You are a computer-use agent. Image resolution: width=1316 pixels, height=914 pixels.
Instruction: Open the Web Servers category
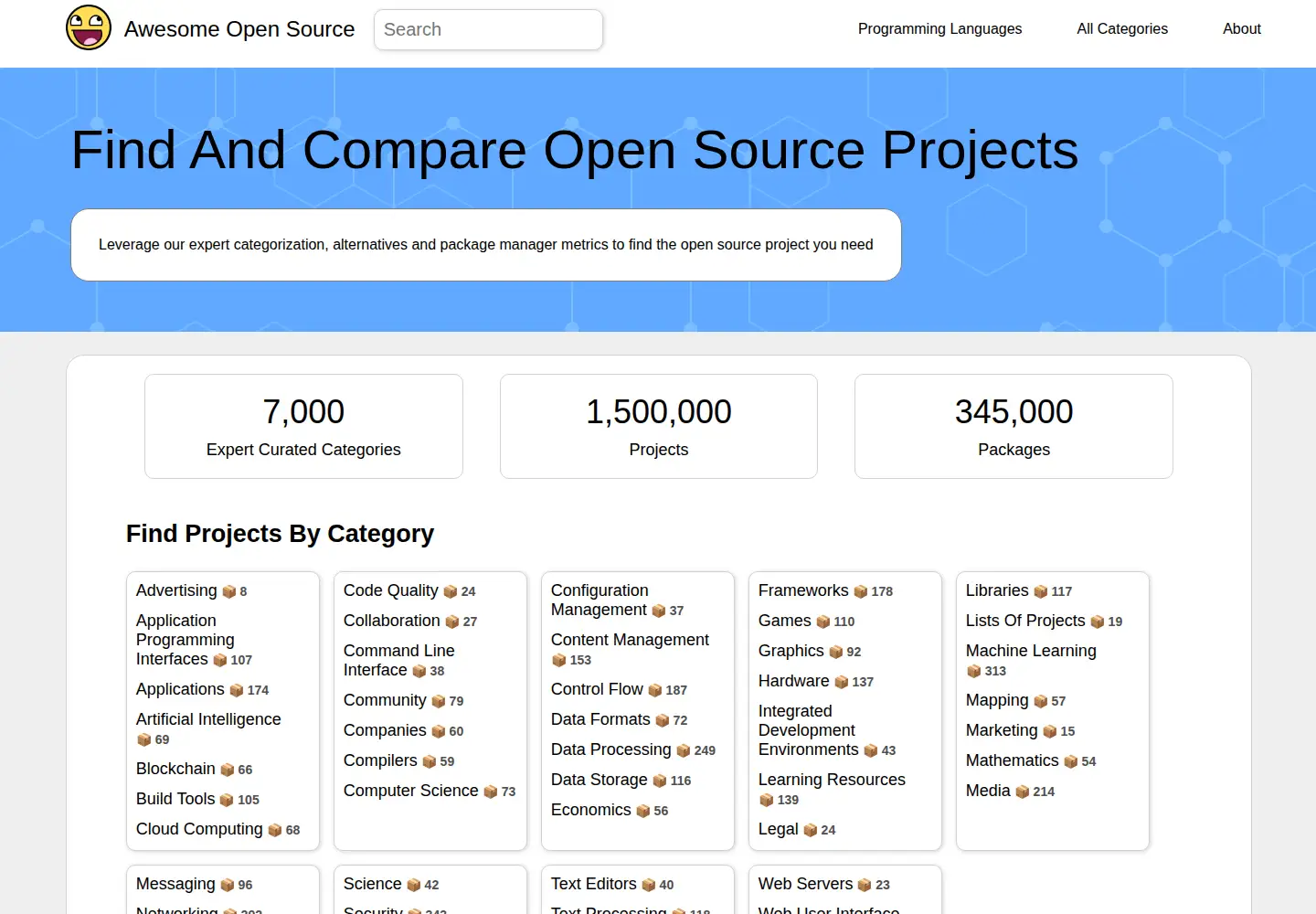click(805, 884)
